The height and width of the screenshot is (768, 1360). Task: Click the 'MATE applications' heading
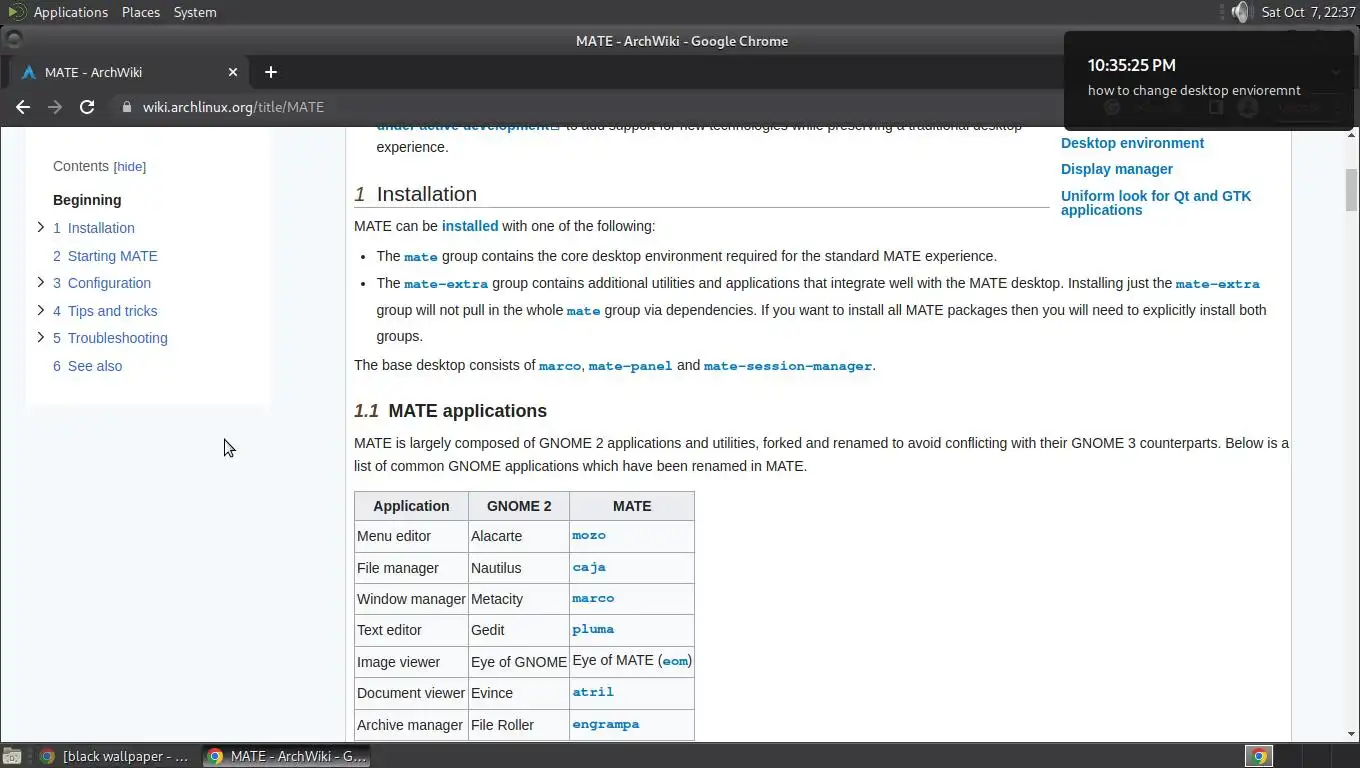pyautogui.click(x=467, y=411)
